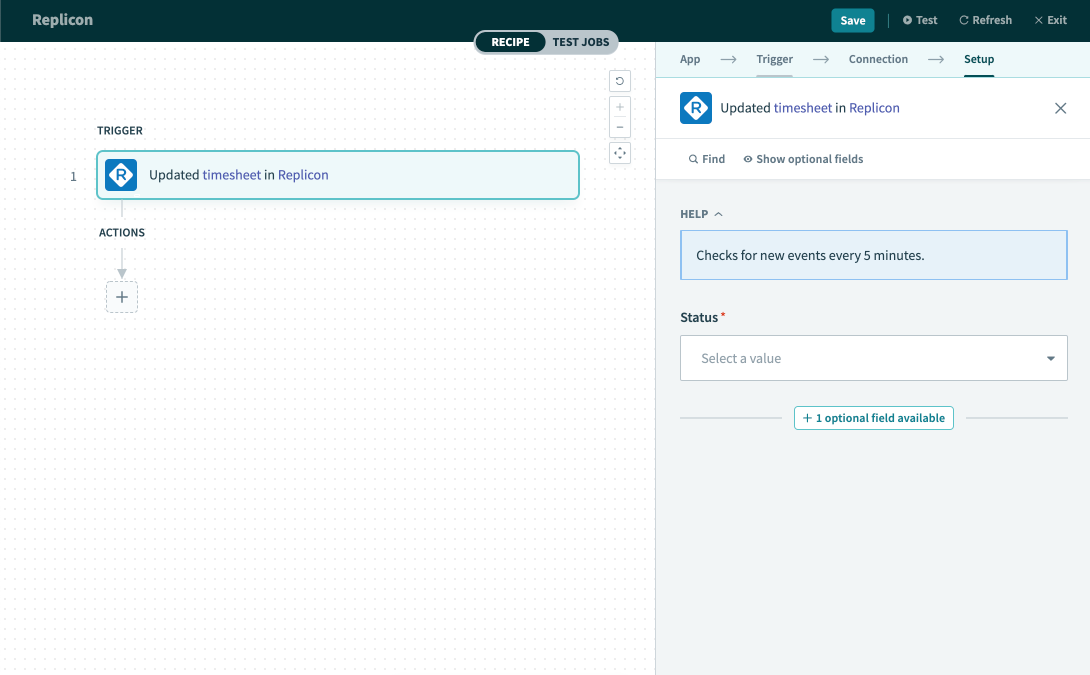
Task: Click the timesheet link in trigger step
Action: [x=232, y=175]
